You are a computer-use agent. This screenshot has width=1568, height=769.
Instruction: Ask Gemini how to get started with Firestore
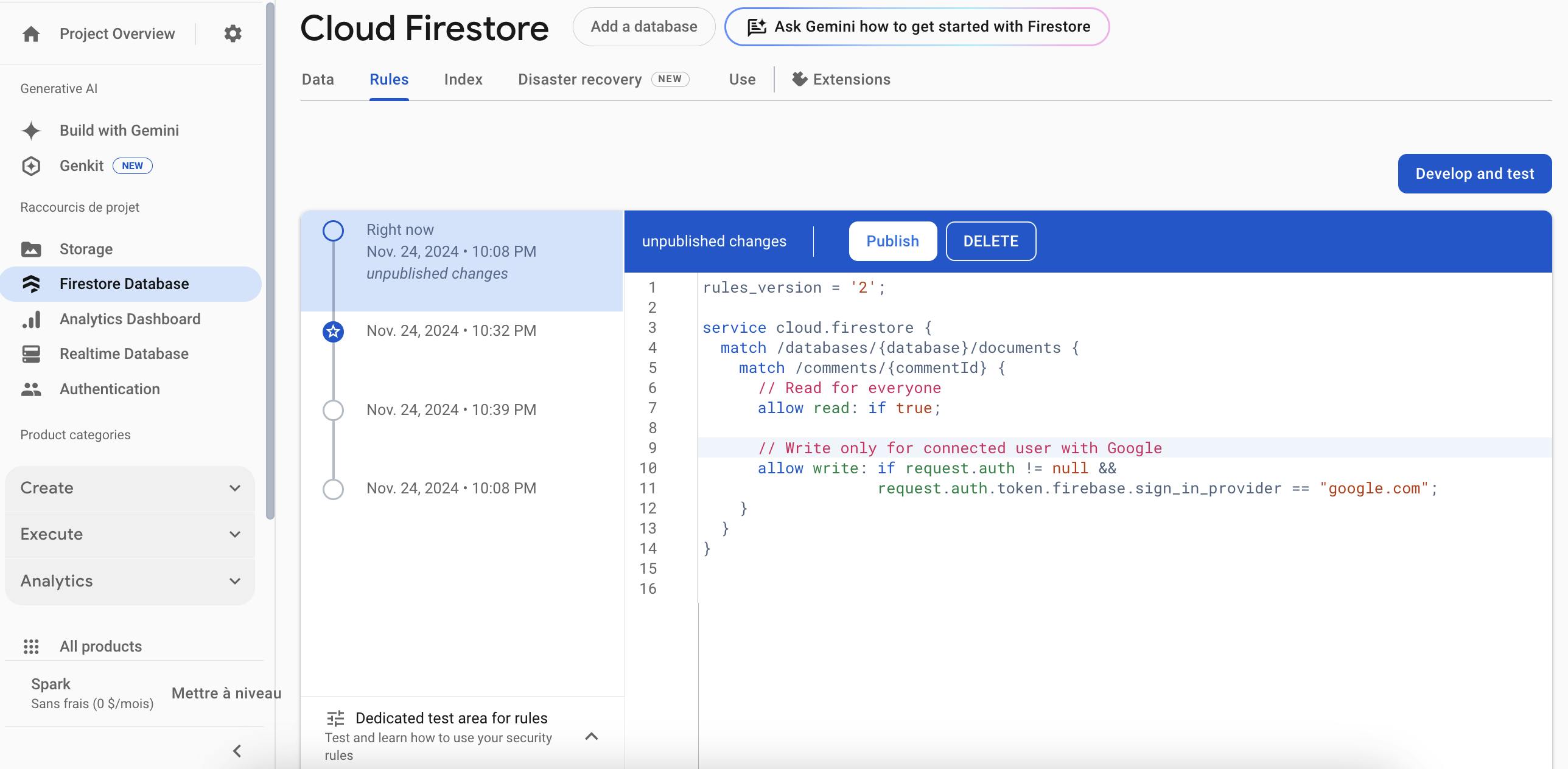point(917,27)
